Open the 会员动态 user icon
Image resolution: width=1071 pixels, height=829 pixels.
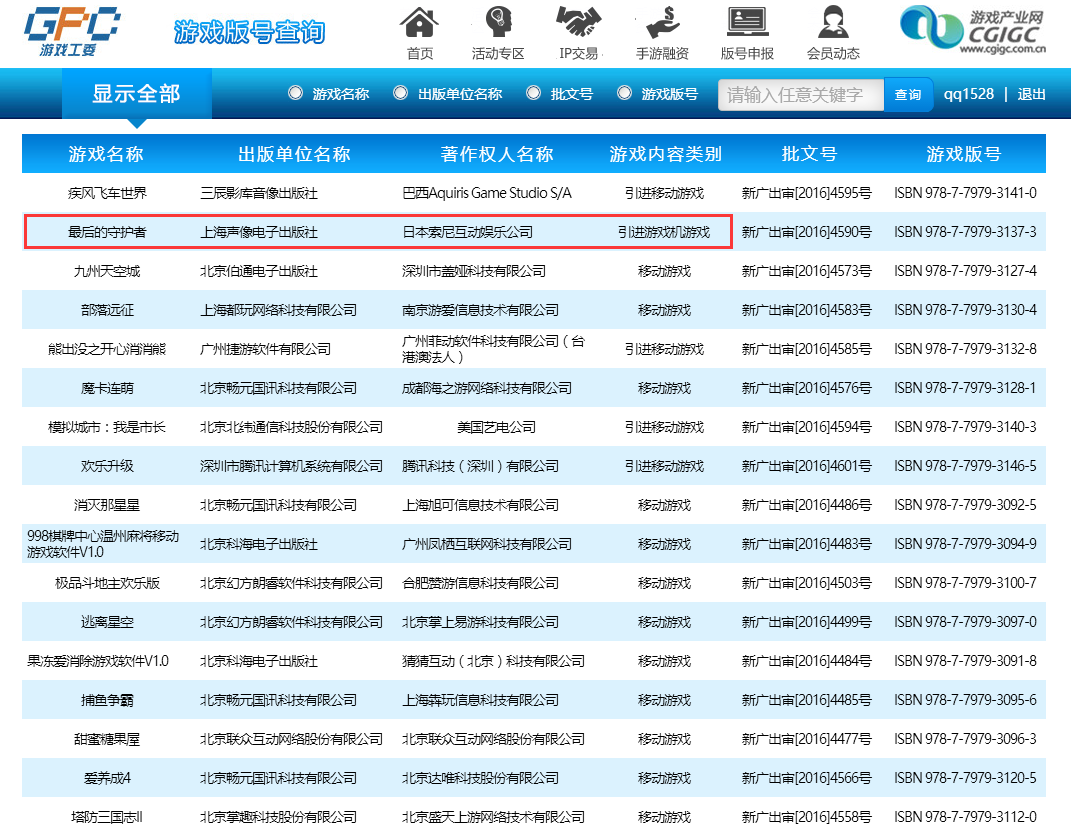[x=832, y=22]
